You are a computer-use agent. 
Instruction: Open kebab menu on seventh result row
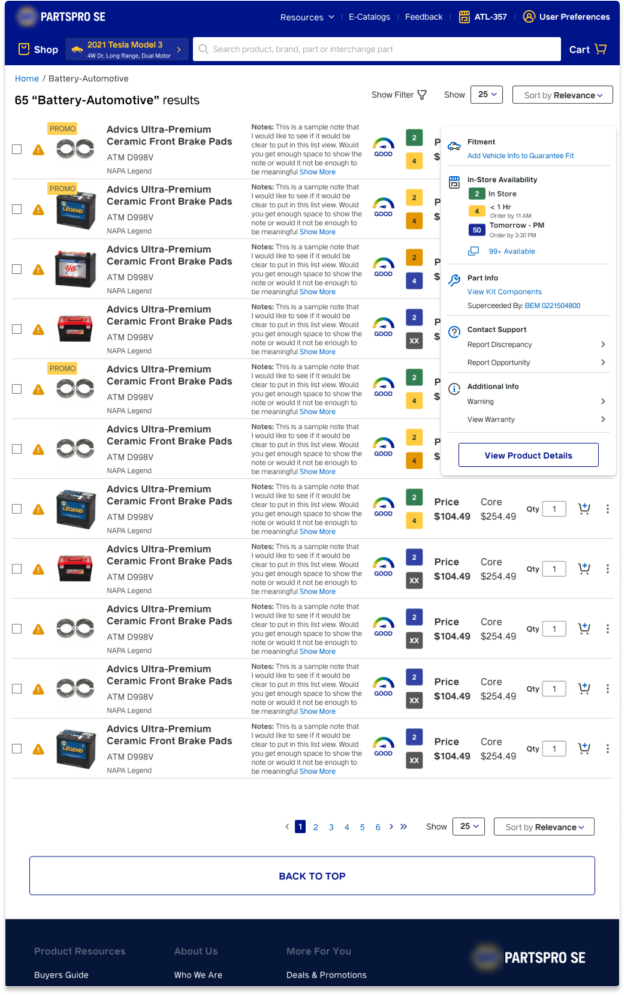point(607,508)
